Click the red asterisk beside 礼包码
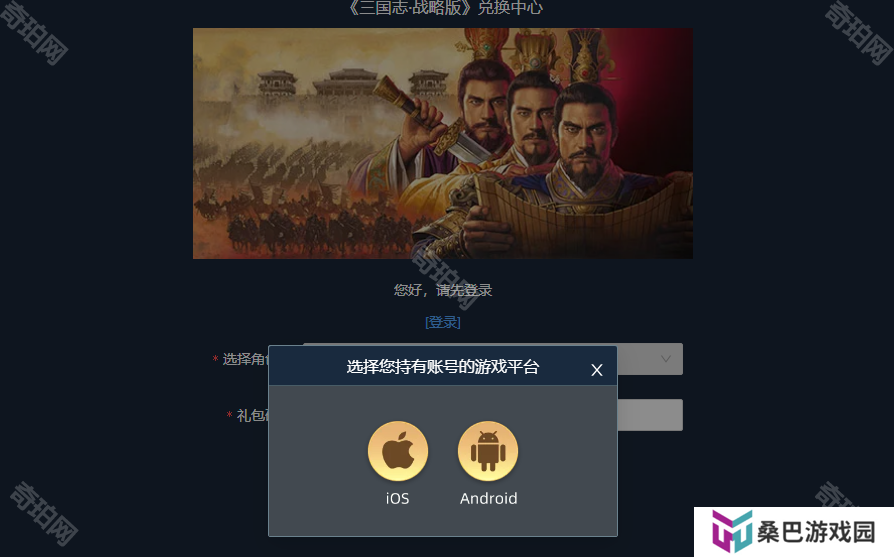 tap(229, 414)
